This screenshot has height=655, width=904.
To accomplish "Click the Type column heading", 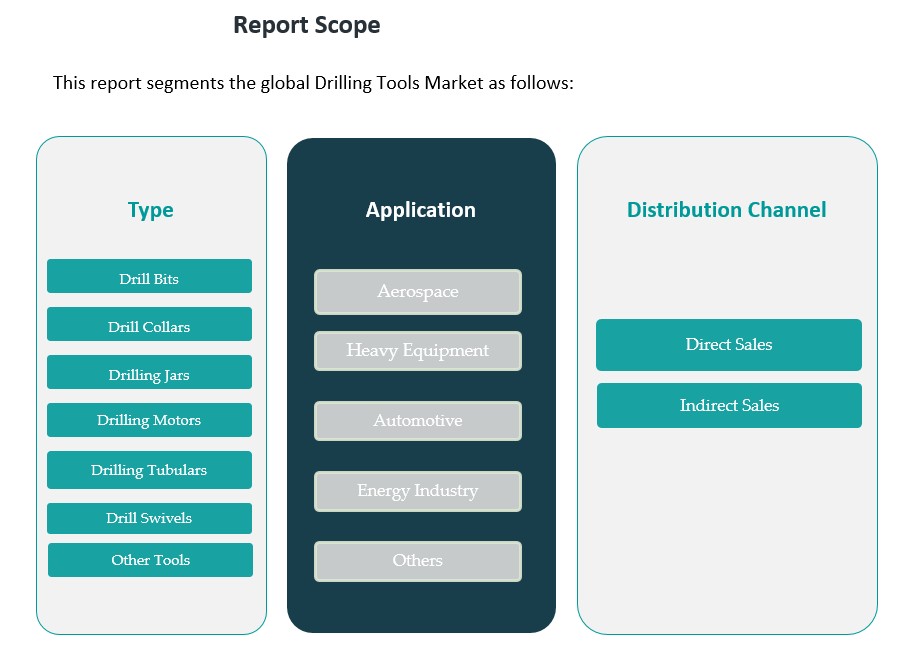I will (150, 210).
